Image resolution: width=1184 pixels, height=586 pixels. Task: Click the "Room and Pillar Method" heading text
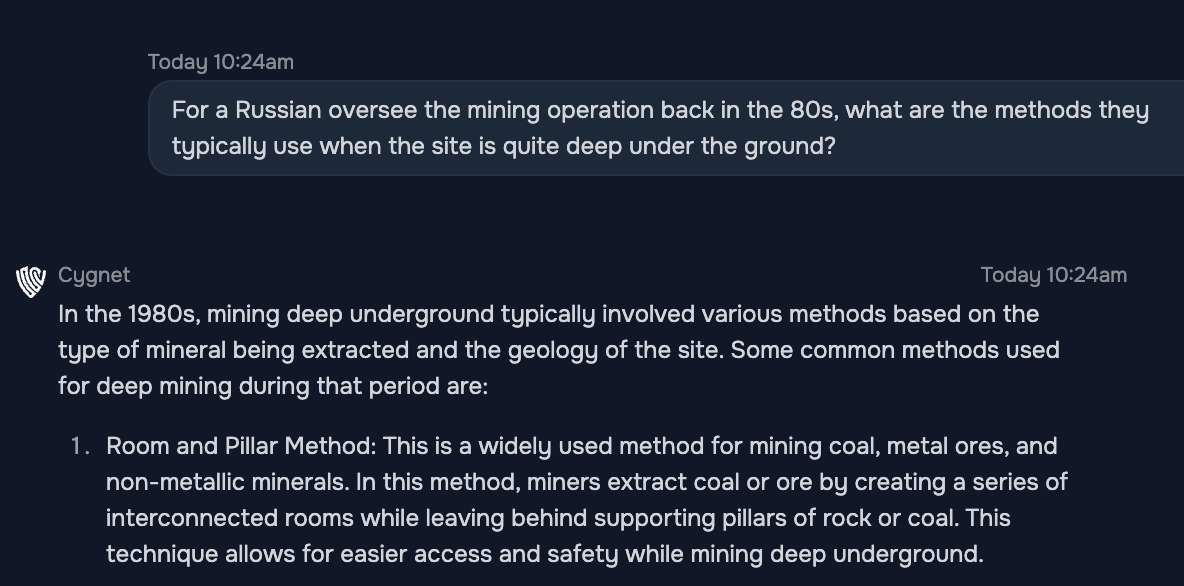(238, 446)
